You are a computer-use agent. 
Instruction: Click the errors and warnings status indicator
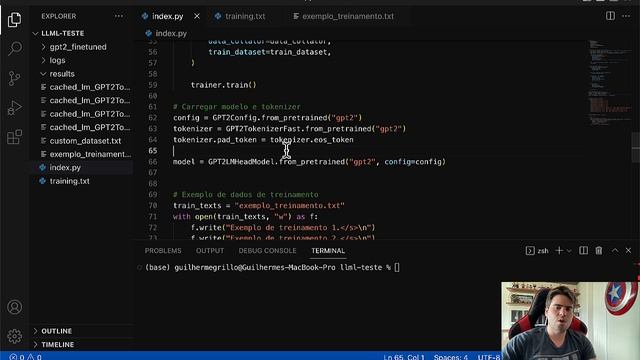25,357
